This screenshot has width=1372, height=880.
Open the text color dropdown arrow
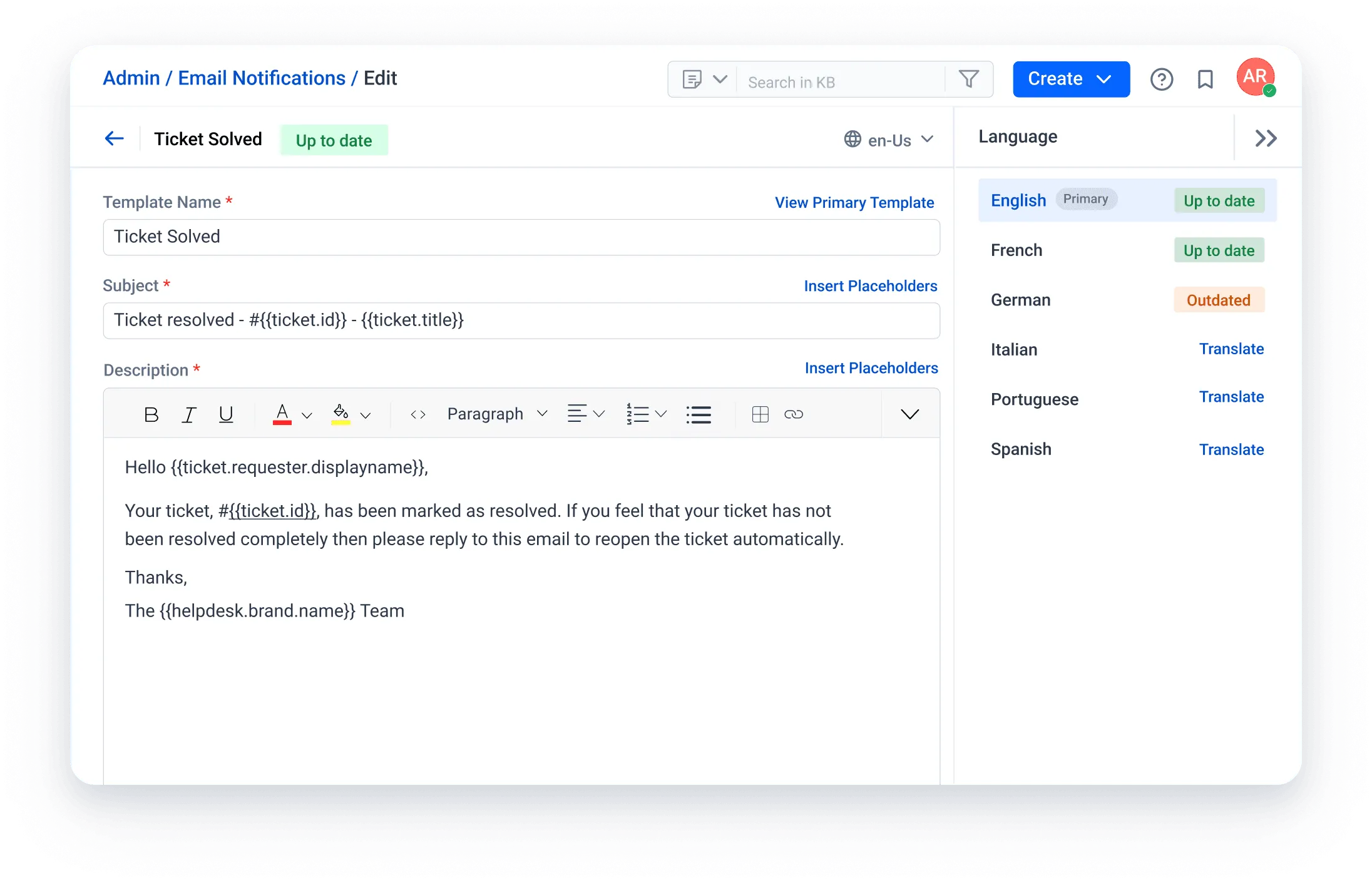tap(305, 414)
